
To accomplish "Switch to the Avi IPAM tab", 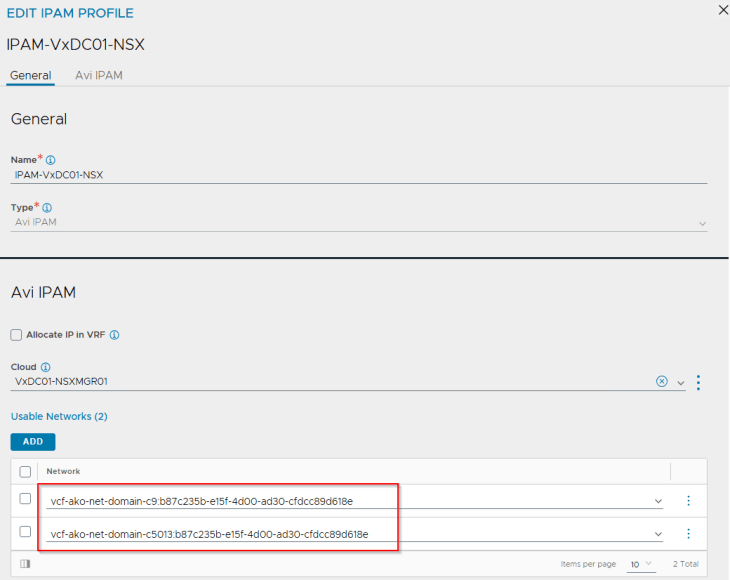I will [x=99, y=75].
